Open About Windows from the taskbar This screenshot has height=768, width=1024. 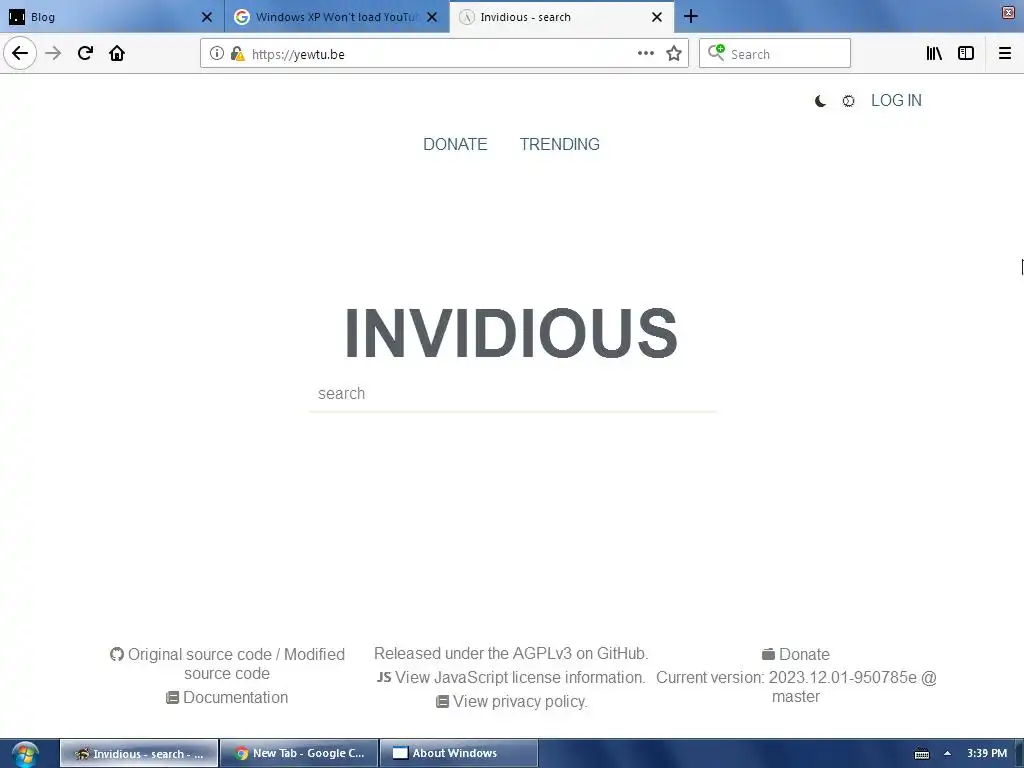459,753
